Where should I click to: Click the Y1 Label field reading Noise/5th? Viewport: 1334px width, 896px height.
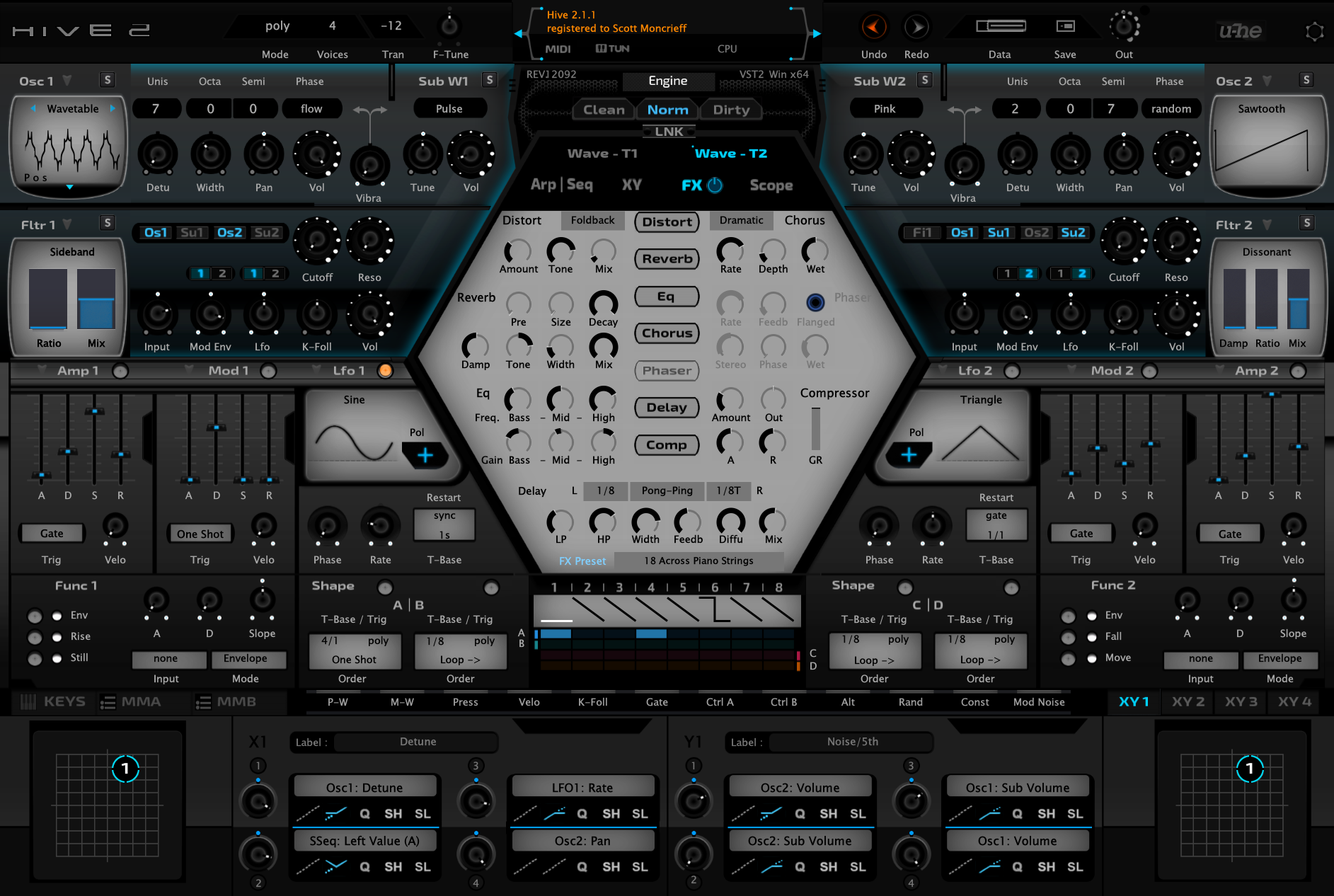[852, 742]
